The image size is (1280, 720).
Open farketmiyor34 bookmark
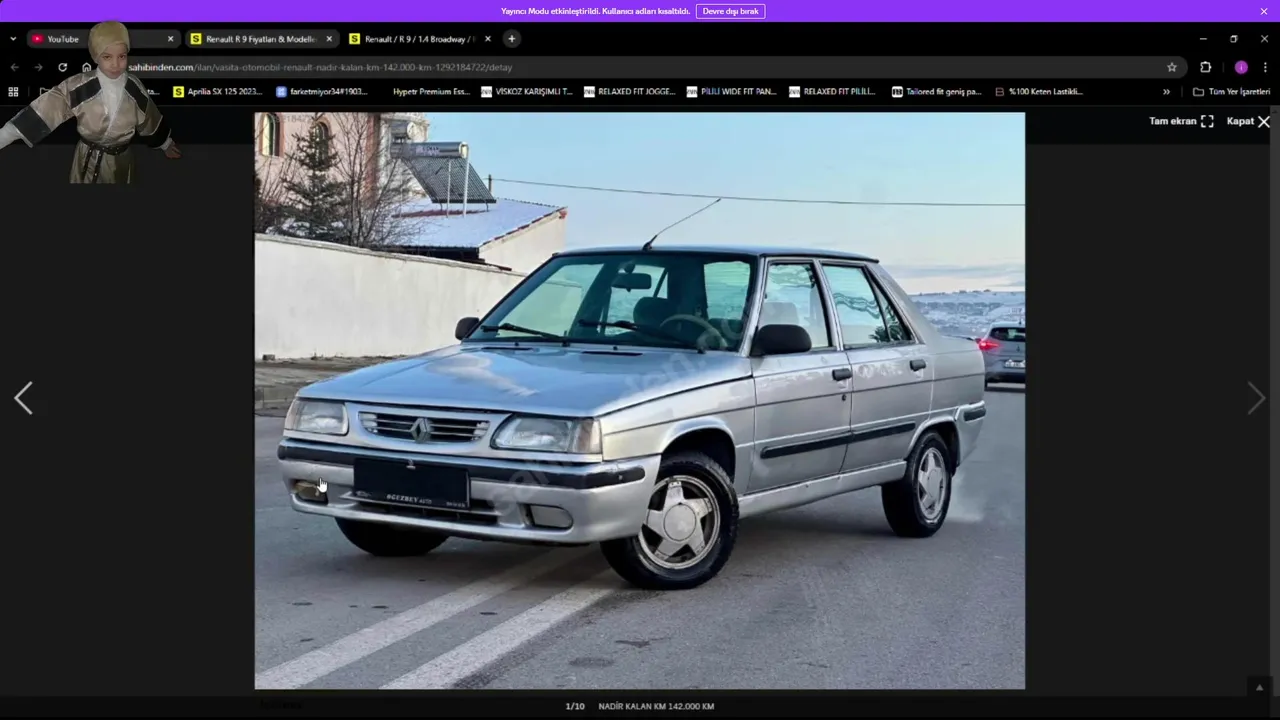click(x=322, y=91)
